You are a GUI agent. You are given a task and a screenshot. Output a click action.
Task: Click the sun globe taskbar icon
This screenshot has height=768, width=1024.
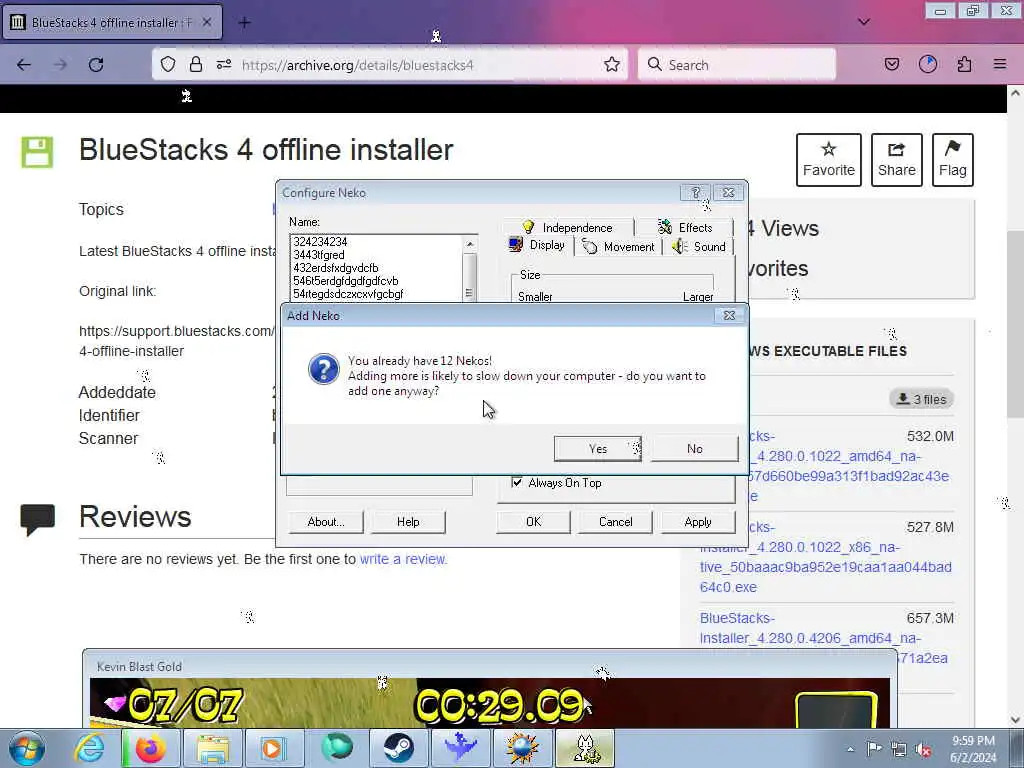[522, 748]
